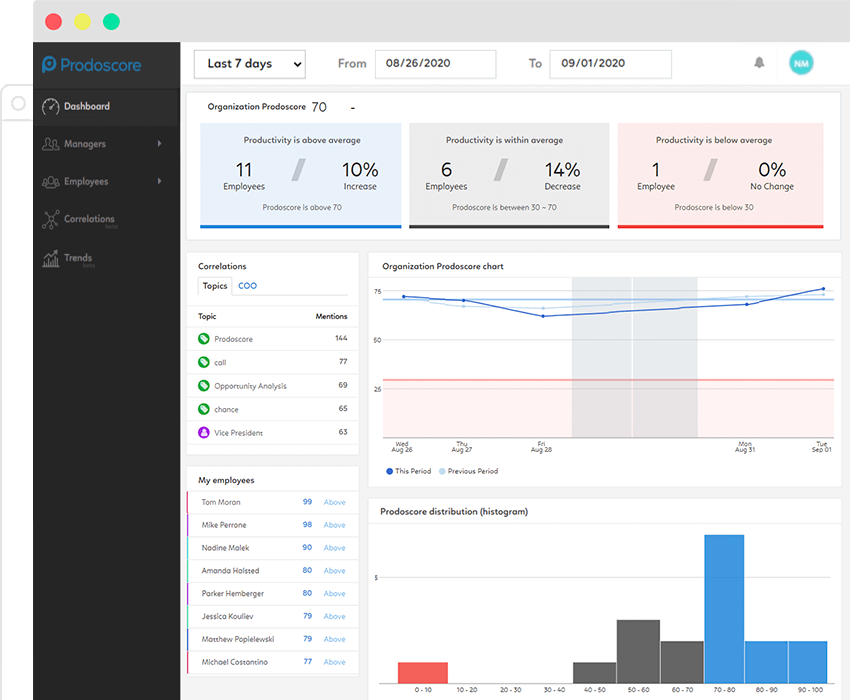
Task: Click the Mentions column header
Action: tap(331, 316)
